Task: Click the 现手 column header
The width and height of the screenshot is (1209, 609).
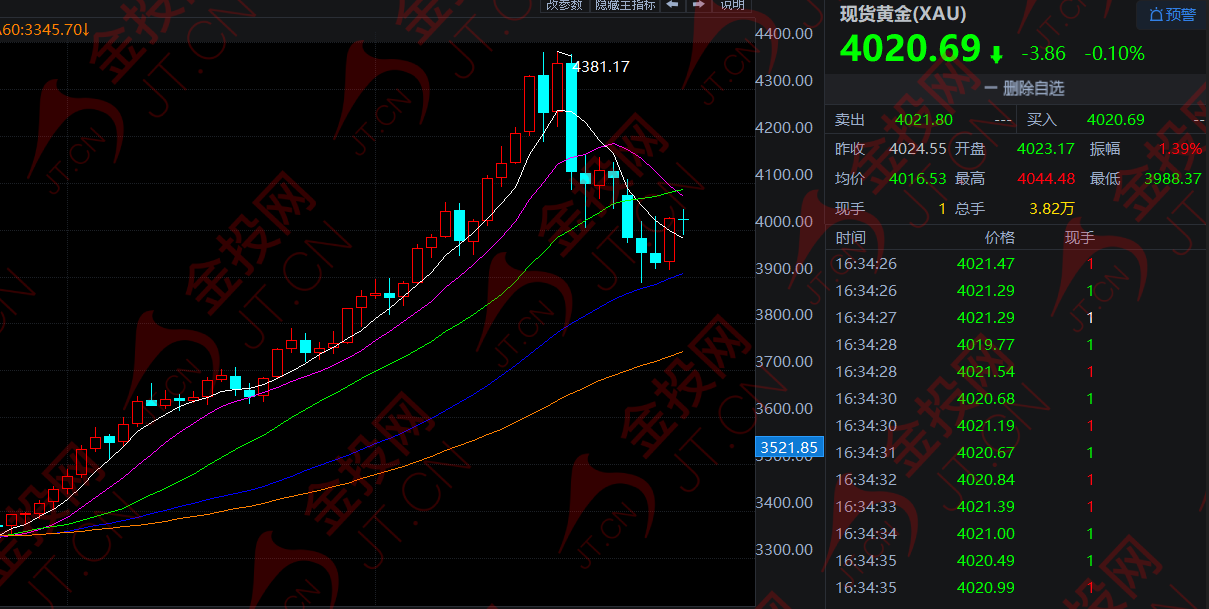Action: tap(1080, 238)
